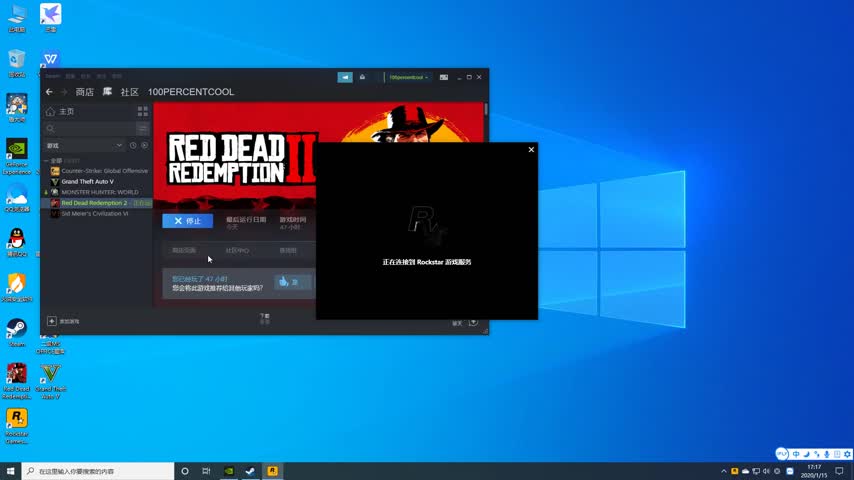Open the Grand Theft Auto V desktop shortcut
Viewport: 854px width, 480px height.
[x=50, y=381]
